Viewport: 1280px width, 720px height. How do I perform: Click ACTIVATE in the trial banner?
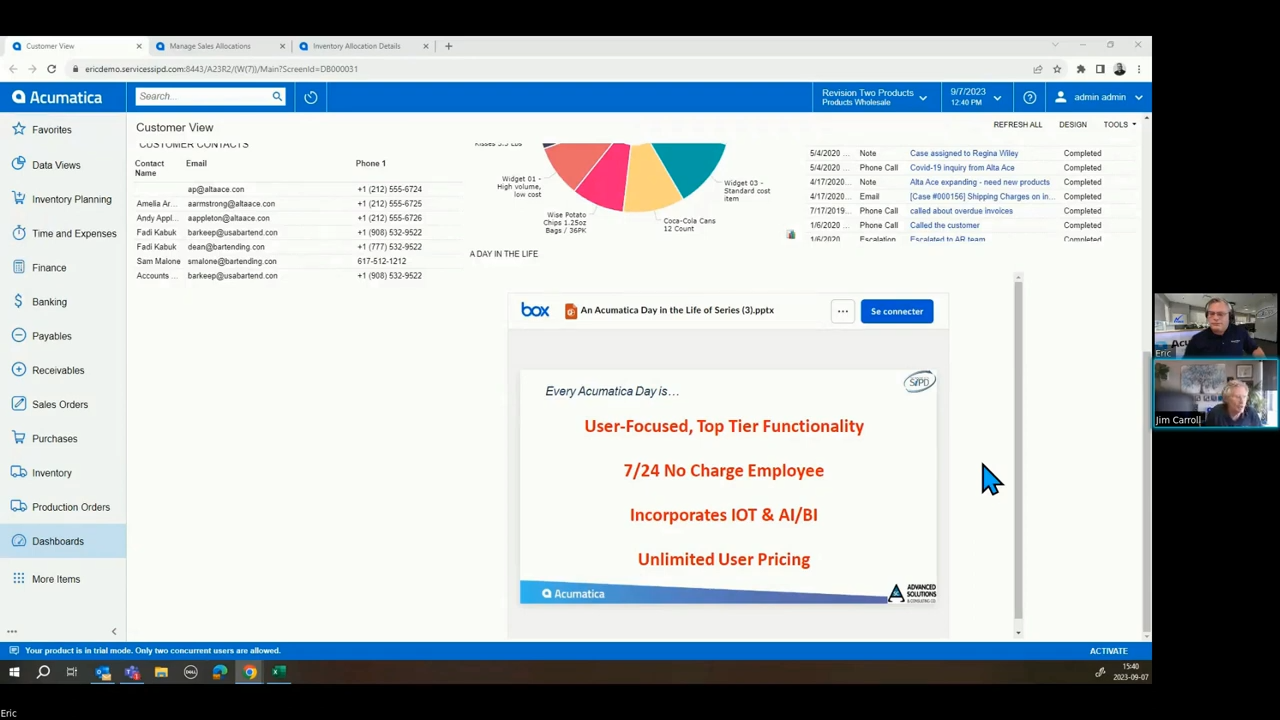click(1108, 651)
